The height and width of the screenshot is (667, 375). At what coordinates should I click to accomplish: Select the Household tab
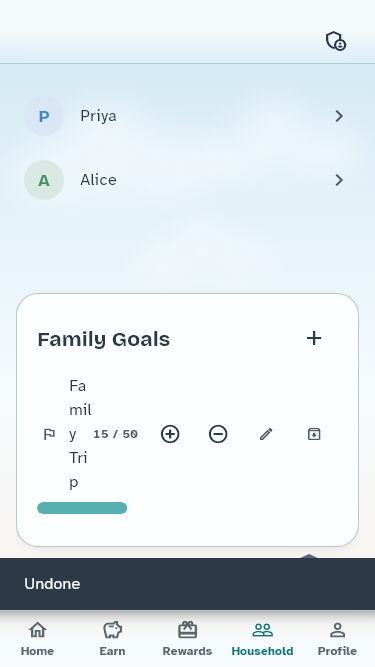click(262, 638)
